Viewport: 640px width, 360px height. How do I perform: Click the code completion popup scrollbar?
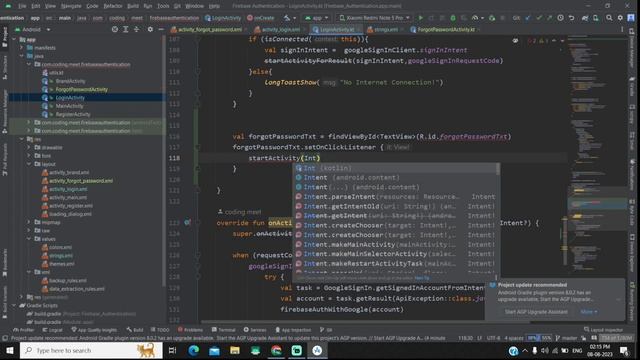click(498, 169)
